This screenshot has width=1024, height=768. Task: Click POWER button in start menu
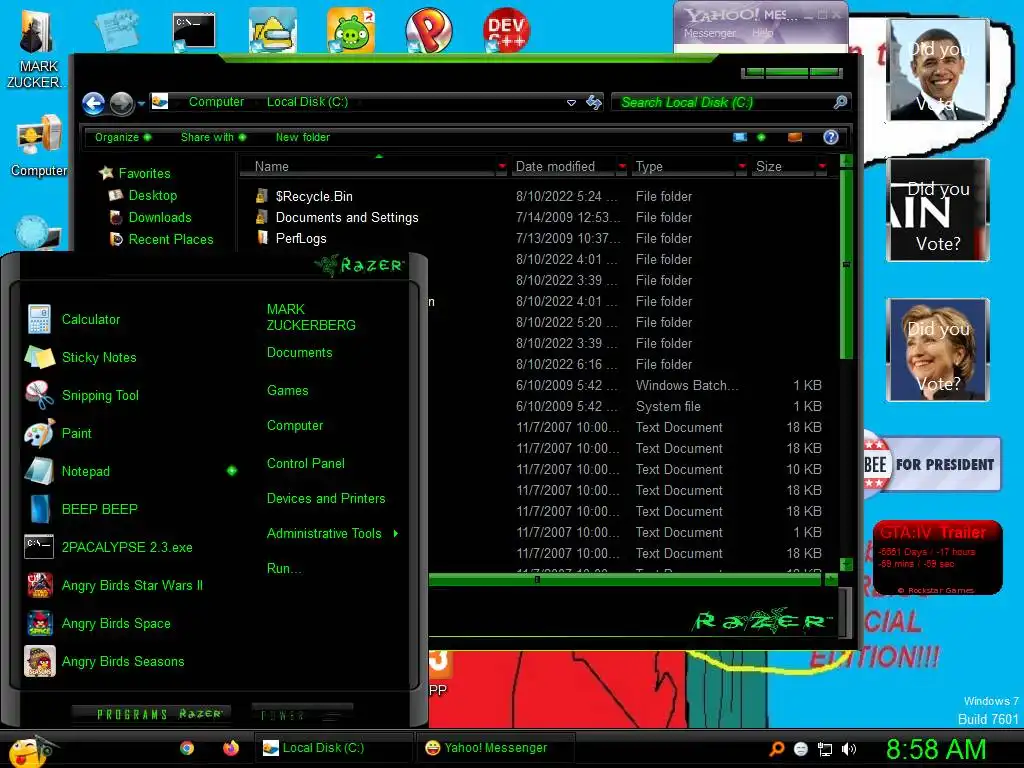[302, 715]
